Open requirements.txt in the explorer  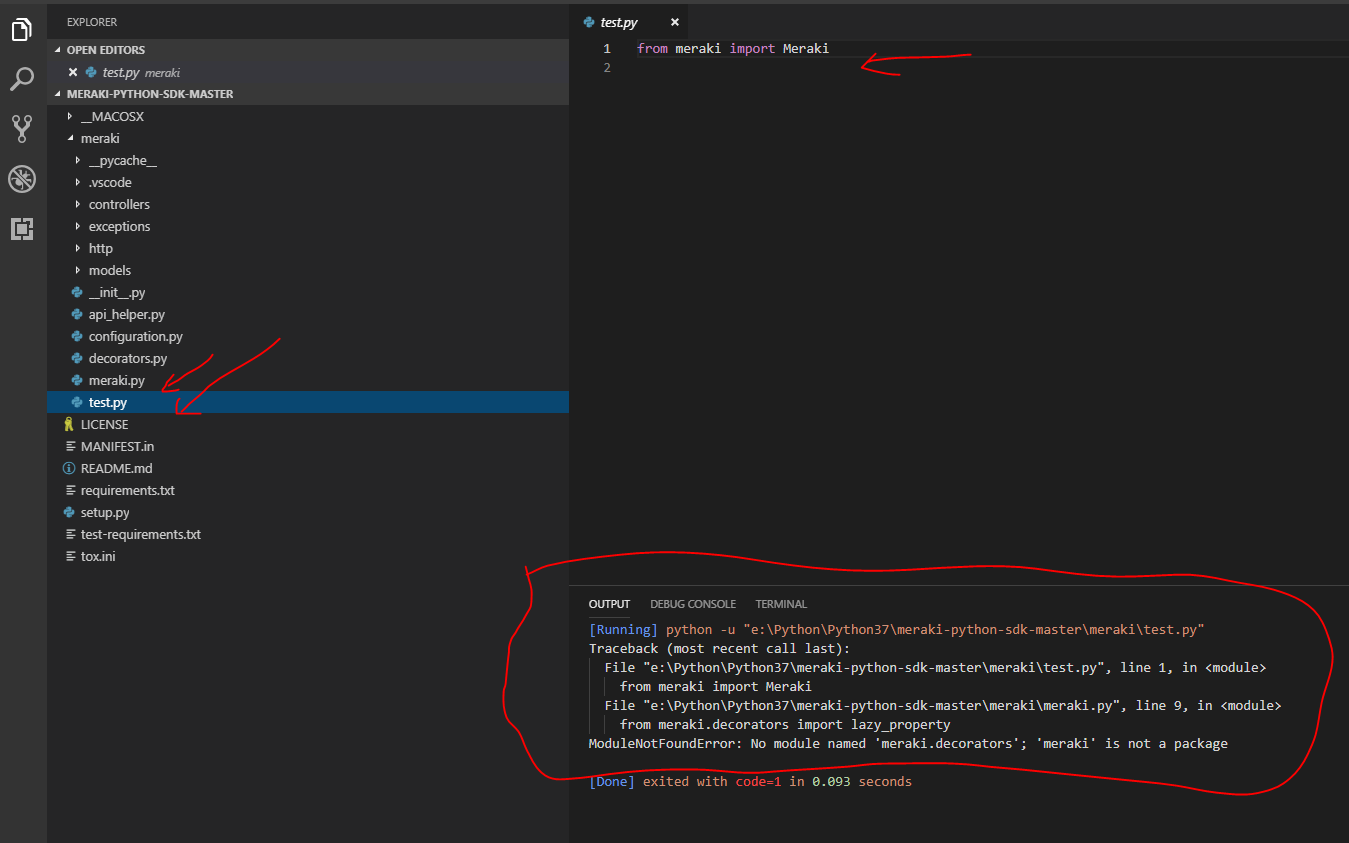127,490
